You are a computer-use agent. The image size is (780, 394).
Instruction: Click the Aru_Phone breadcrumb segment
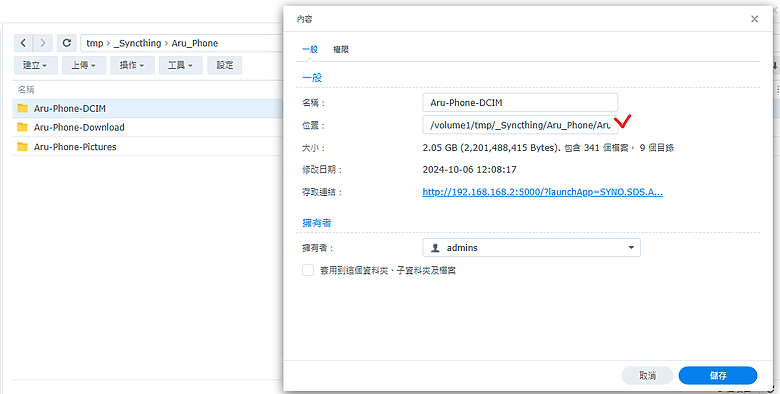pos(195,43)
